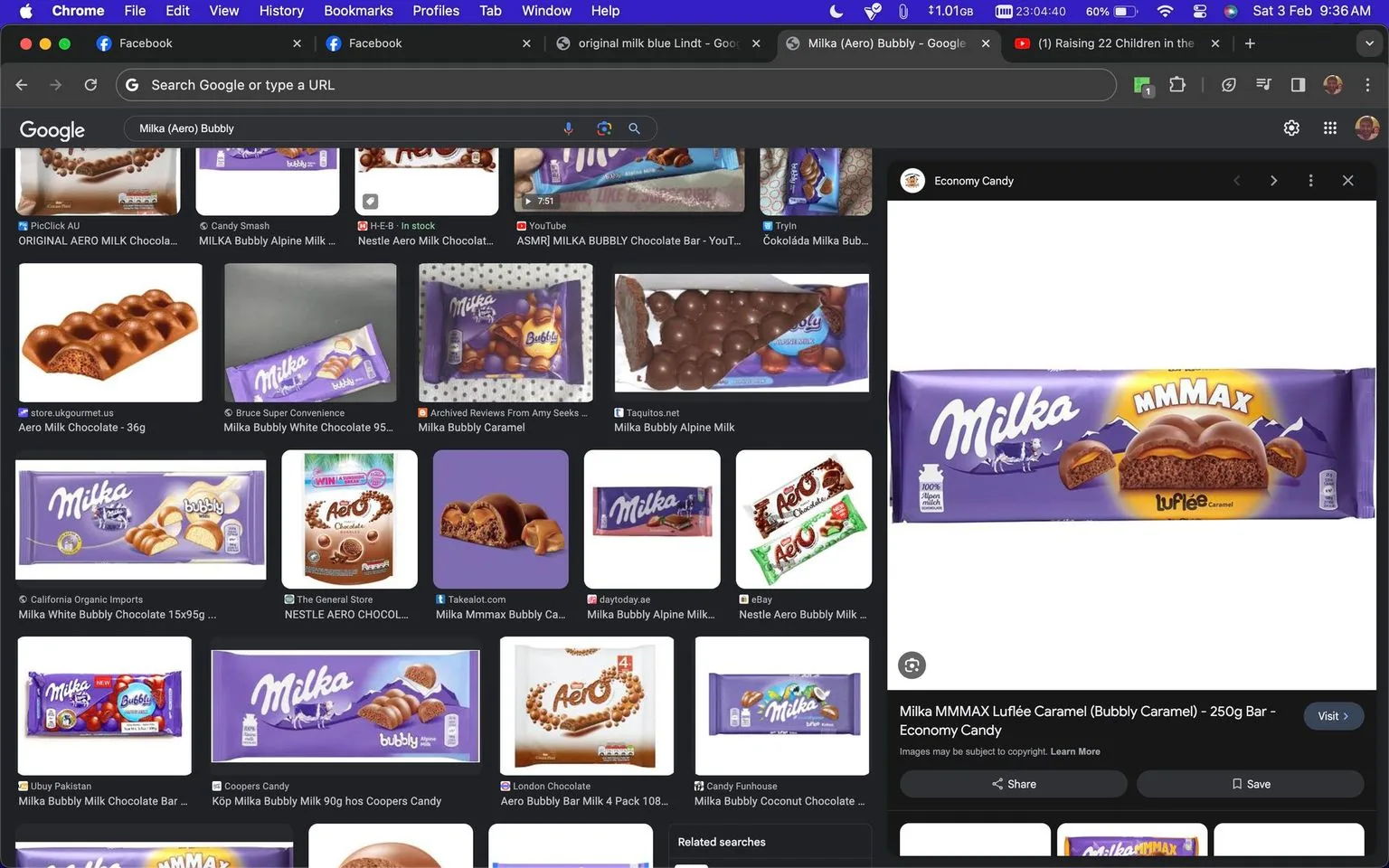Click the voice search microphone icon
The height and width of the screenshot is (868, 1389).
569,128
